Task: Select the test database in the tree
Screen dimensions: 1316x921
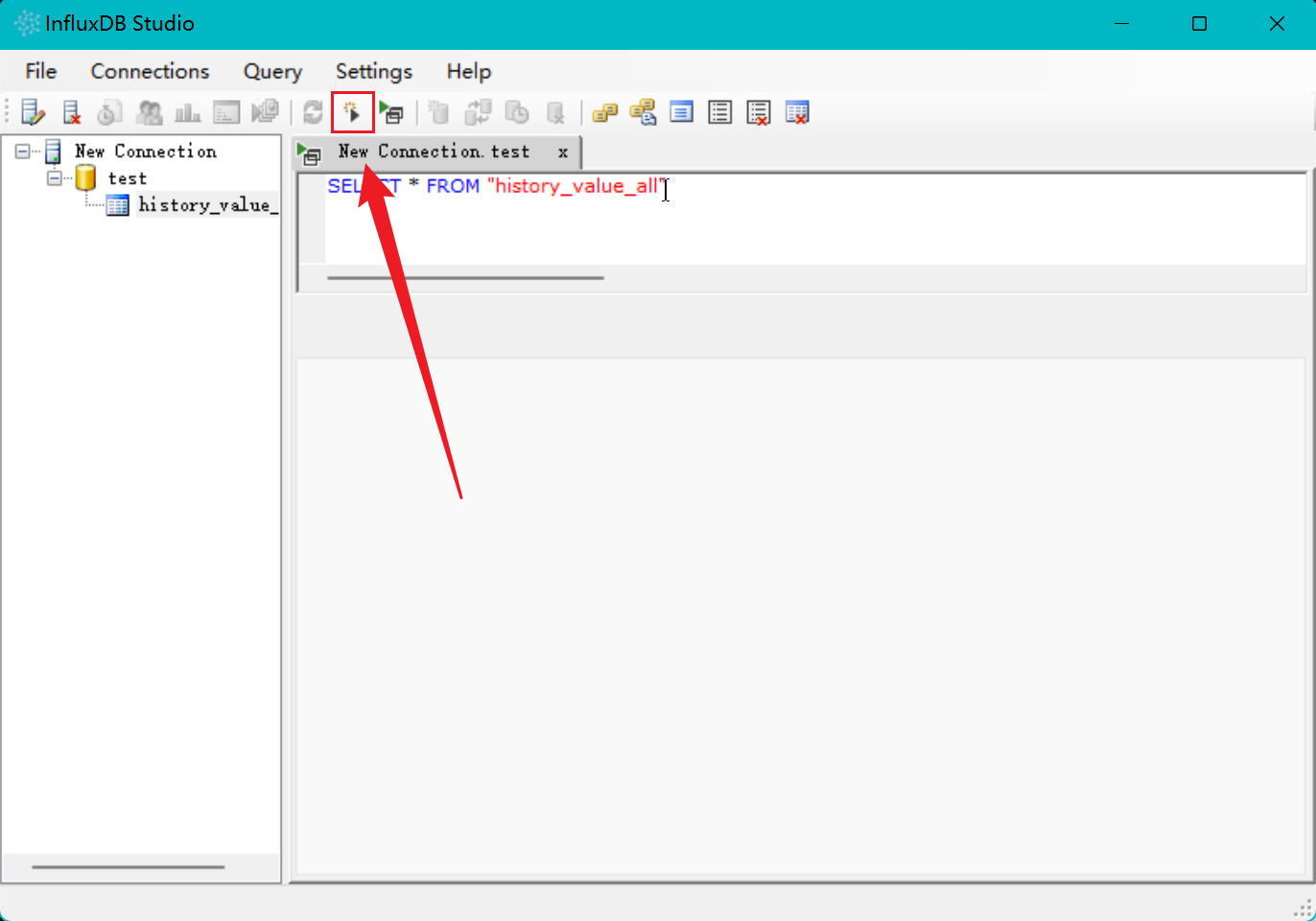Action: coord(128,178)
